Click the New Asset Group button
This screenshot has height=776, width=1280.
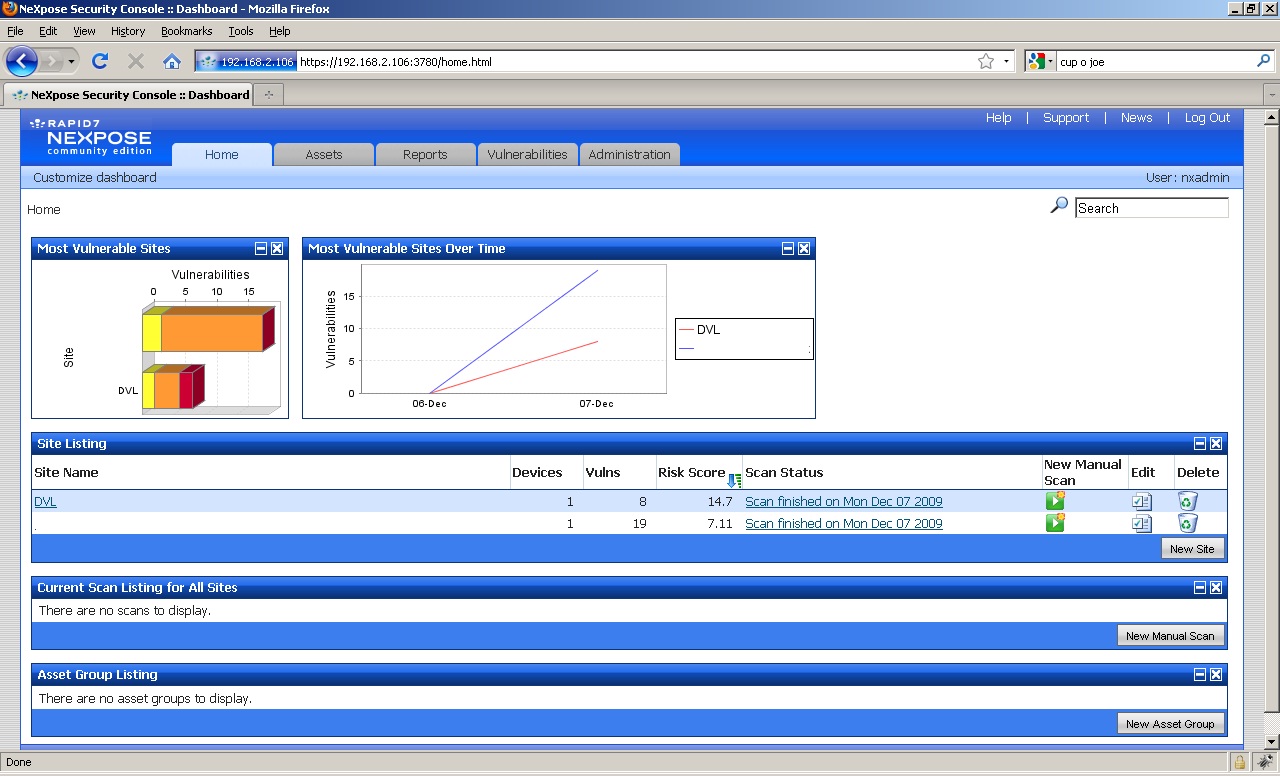click(1170, 723)
